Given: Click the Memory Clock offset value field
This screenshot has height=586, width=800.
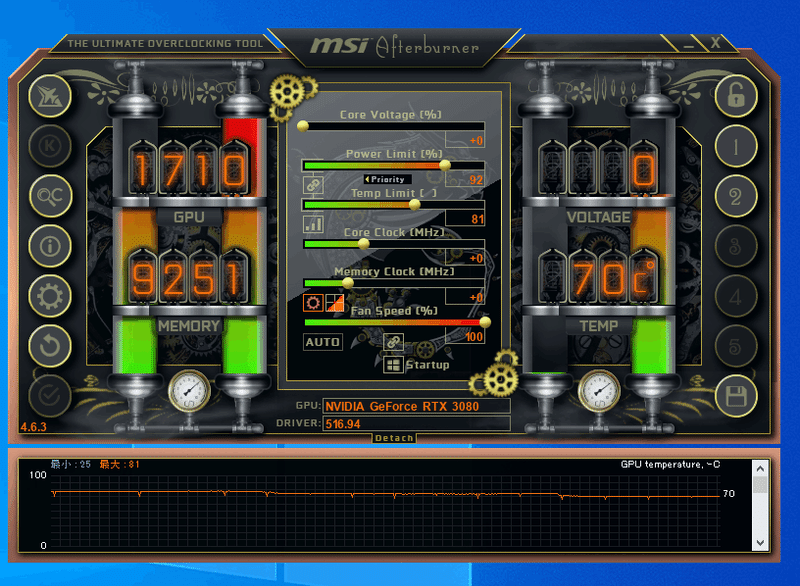Looking at the screenshot, I should tap(465, 297).
